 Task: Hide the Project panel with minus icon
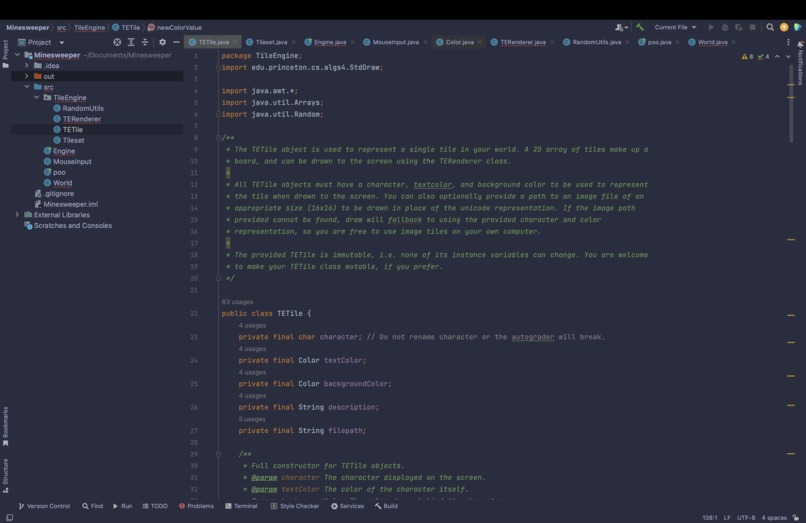click(176, 42)
